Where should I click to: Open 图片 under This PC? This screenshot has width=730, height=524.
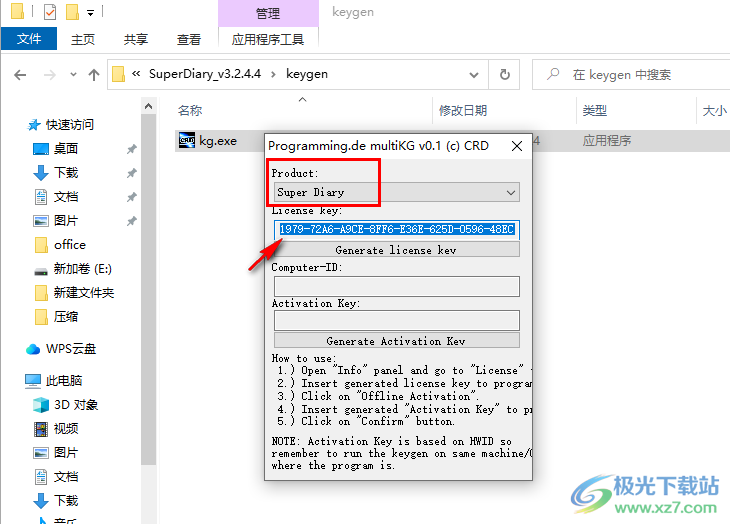pyautogui.click(x=66, y=453)
